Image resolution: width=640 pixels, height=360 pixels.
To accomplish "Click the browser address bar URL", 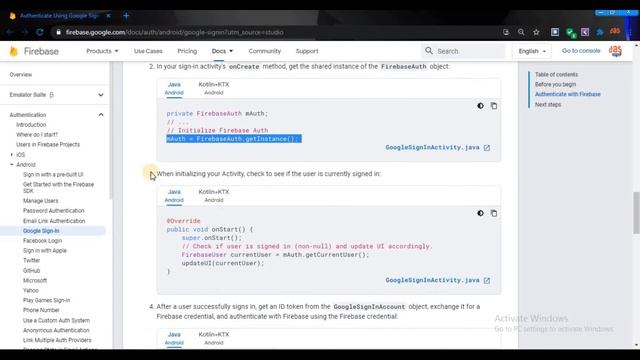I will click(174, 32).
